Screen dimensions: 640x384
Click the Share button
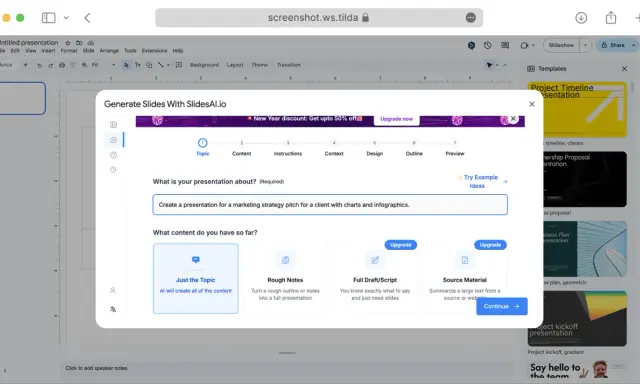coord(613,45)
